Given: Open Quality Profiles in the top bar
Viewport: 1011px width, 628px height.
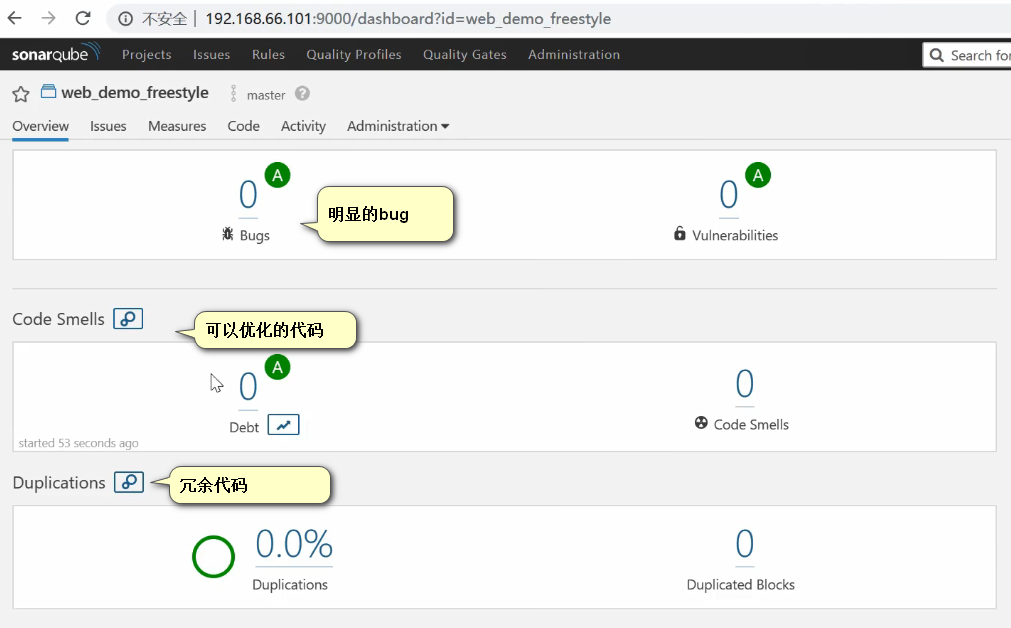Looking at the screenshot, I should 354,55.
